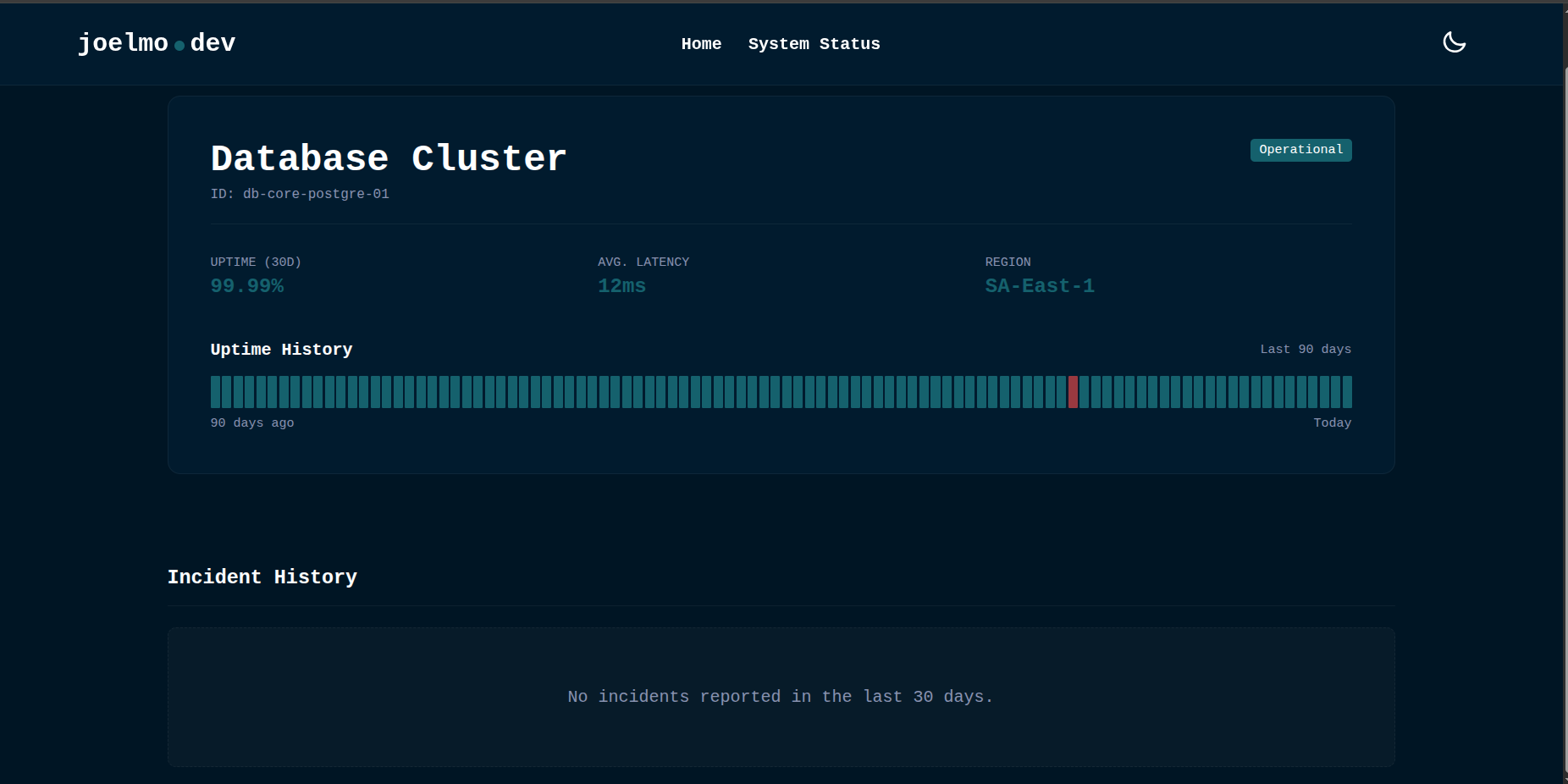Click the teal dot in the site logo
Viewport: 1568px width, 784px height.
(179, 46)
